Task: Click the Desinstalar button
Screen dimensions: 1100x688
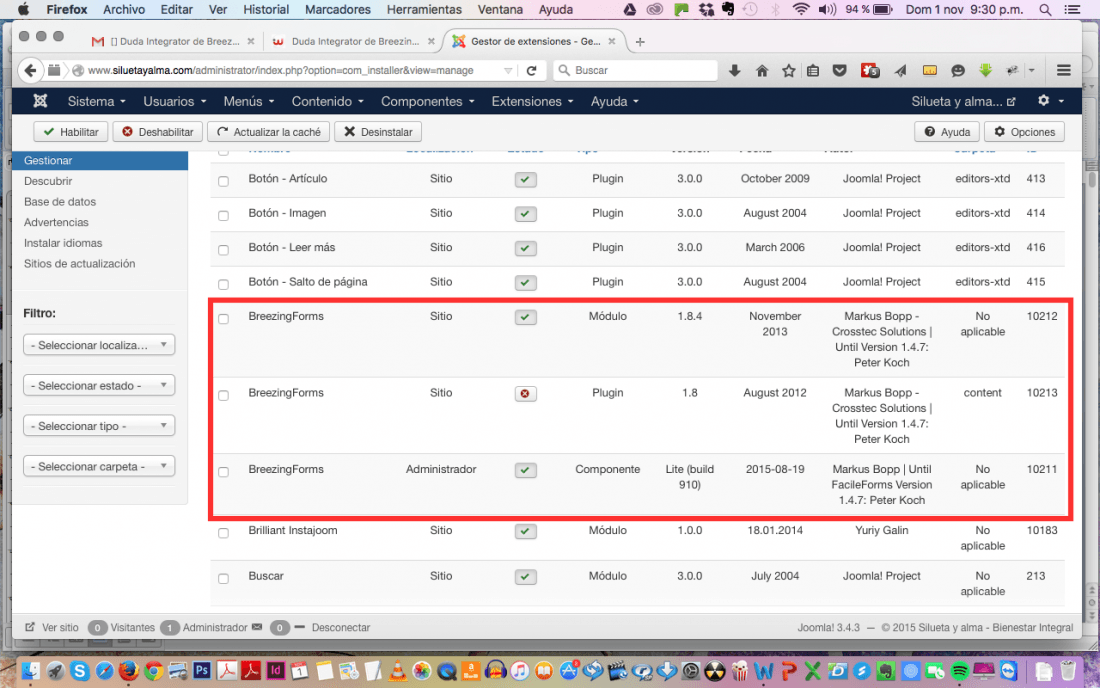Action: click(378, 132)
